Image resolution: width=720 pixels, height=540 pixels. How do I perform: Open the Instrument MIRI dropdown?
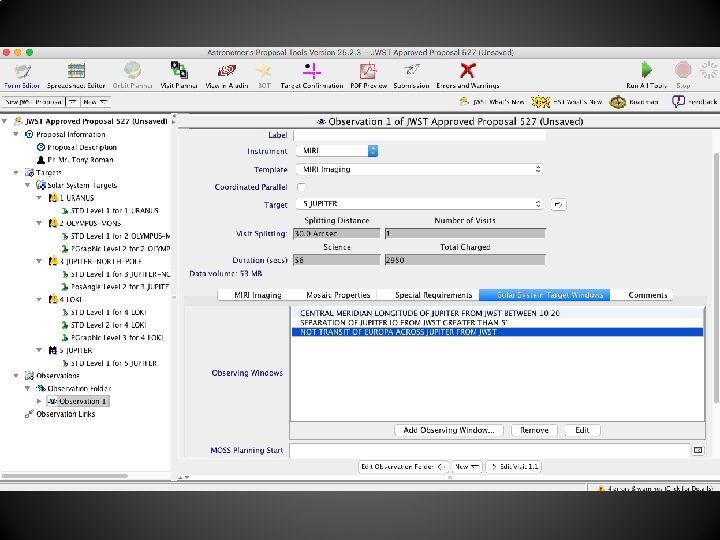[x=337, y=151]
